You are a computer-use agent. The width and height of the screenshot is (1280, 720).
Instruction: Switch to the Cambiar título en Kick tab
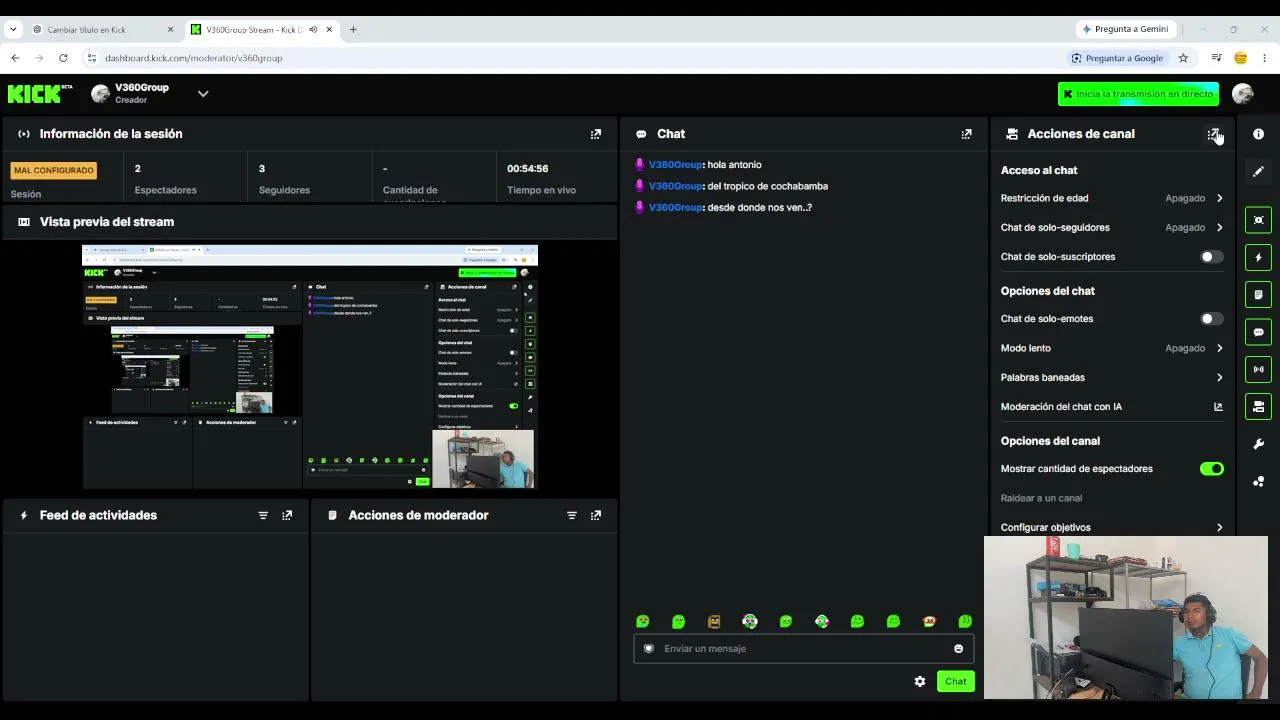(x=104, y=30)
